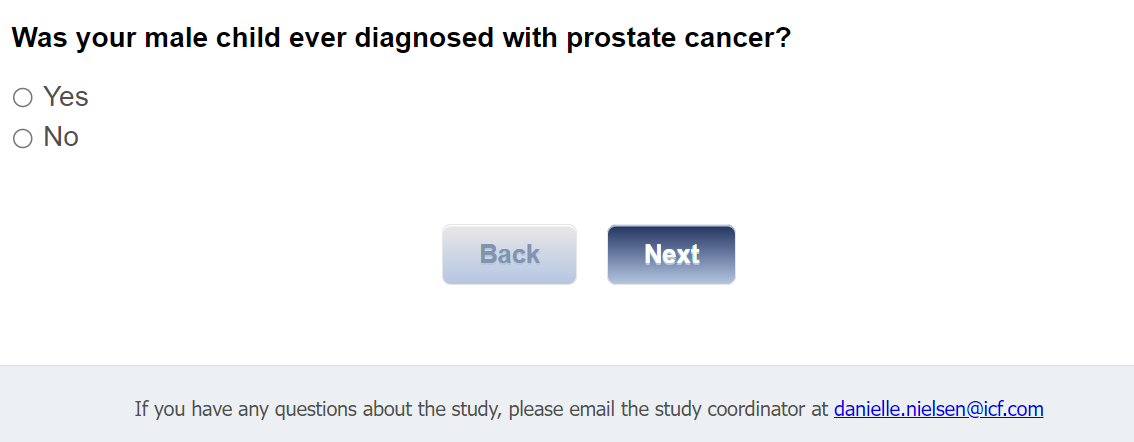Go to previous page with Back

point(509,255)
